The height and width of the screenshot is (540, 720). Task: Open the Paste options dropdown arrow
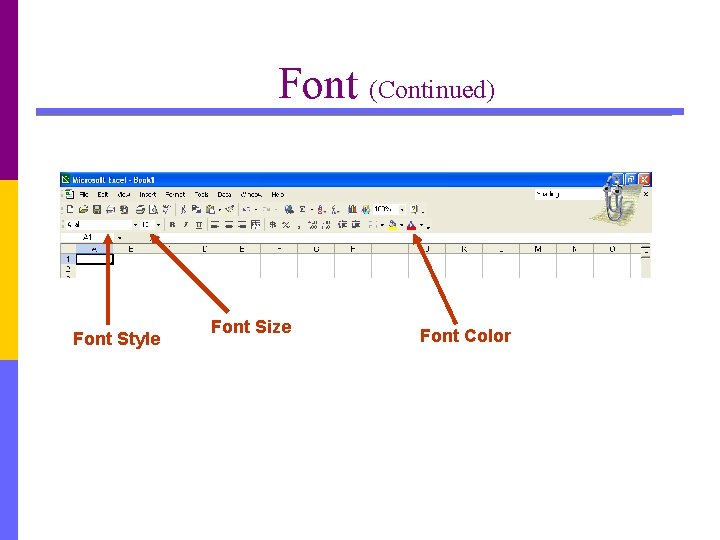[x=219, y=210]
